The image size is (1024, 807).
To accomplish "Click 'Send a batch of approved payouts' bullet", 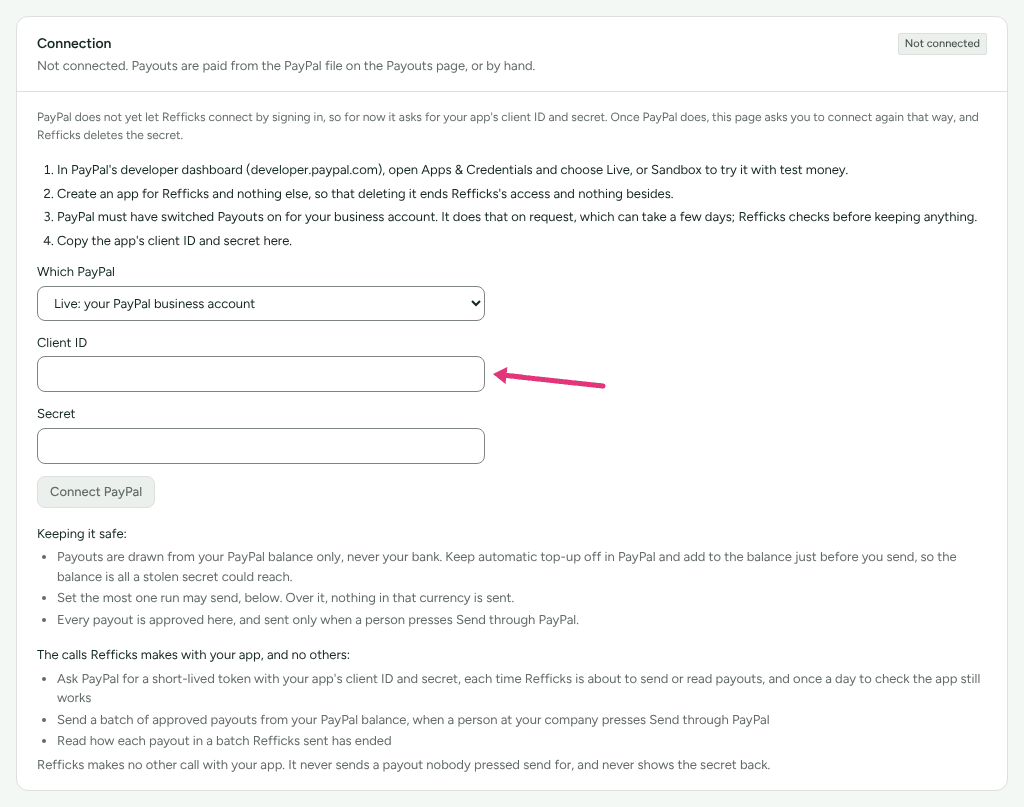I will [413, 720].
